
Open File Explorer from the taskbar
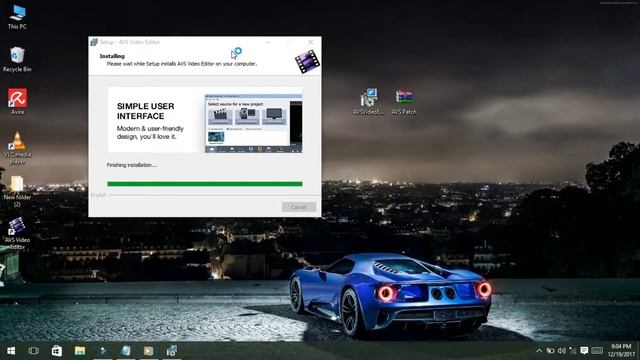click(80, 351)
